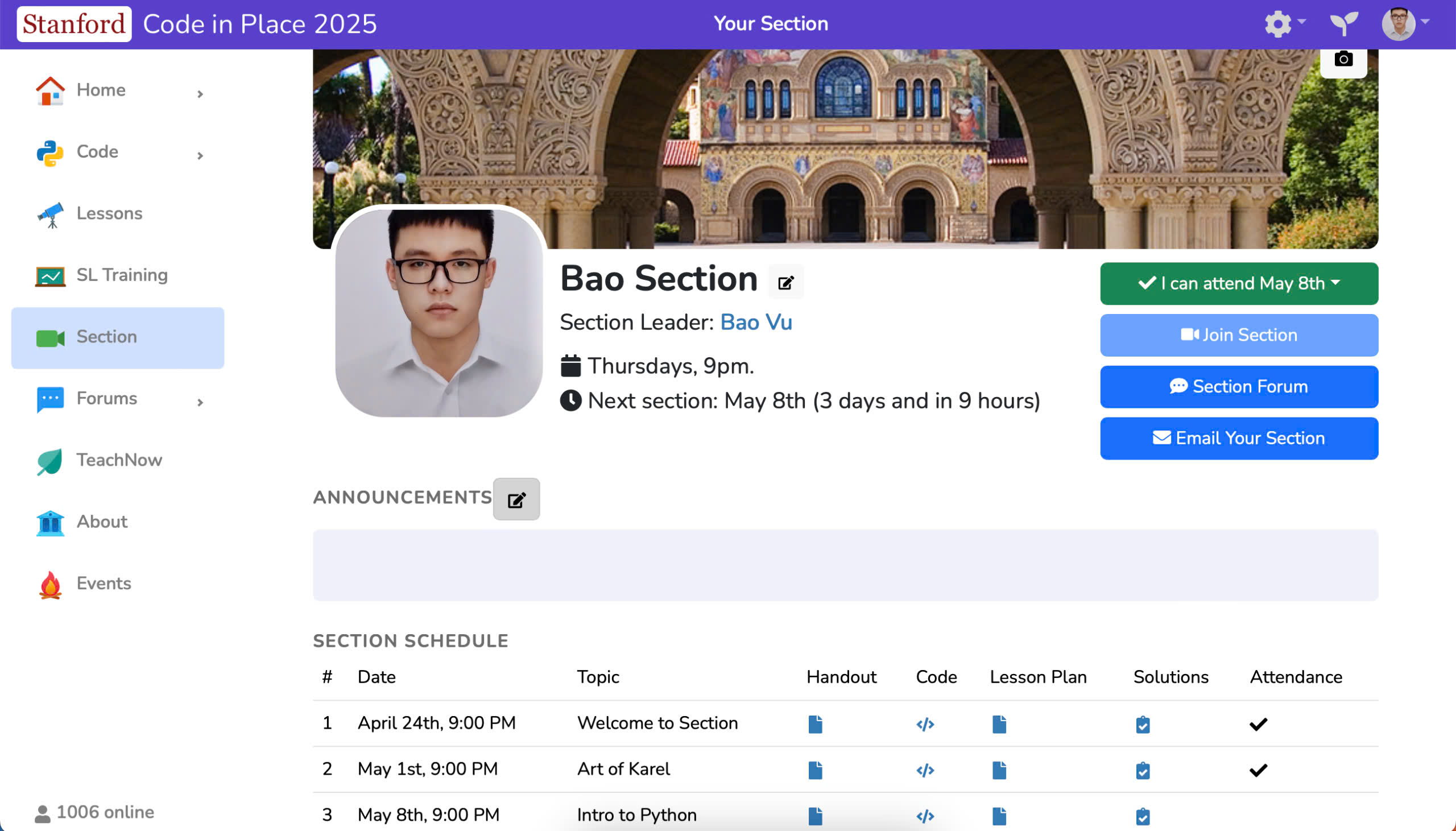The width and height of the screenshot is (1456, 831).
Task: Open the code link for Art of Karel
Action: point(925,771)
